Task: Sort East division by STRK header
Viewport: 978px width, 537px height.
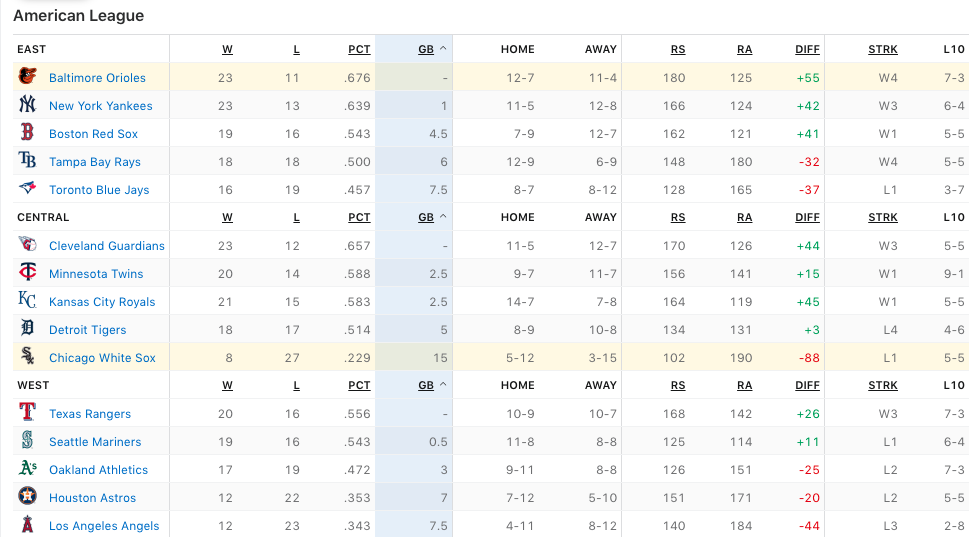Action: coord(883,49)
